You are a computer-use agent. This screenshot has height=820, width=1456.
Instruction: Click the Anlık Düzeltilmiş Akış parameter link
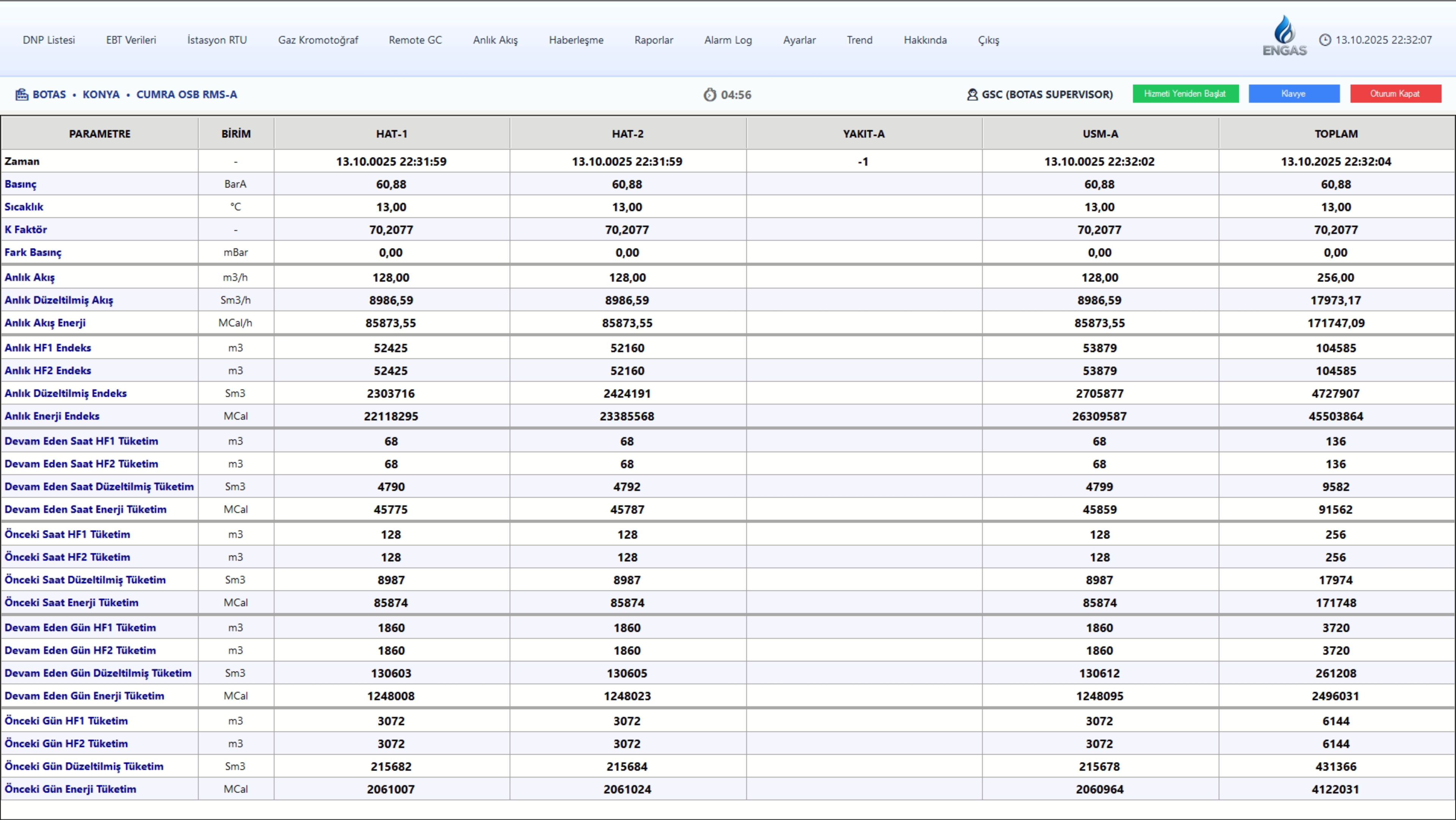click(59, 300)
